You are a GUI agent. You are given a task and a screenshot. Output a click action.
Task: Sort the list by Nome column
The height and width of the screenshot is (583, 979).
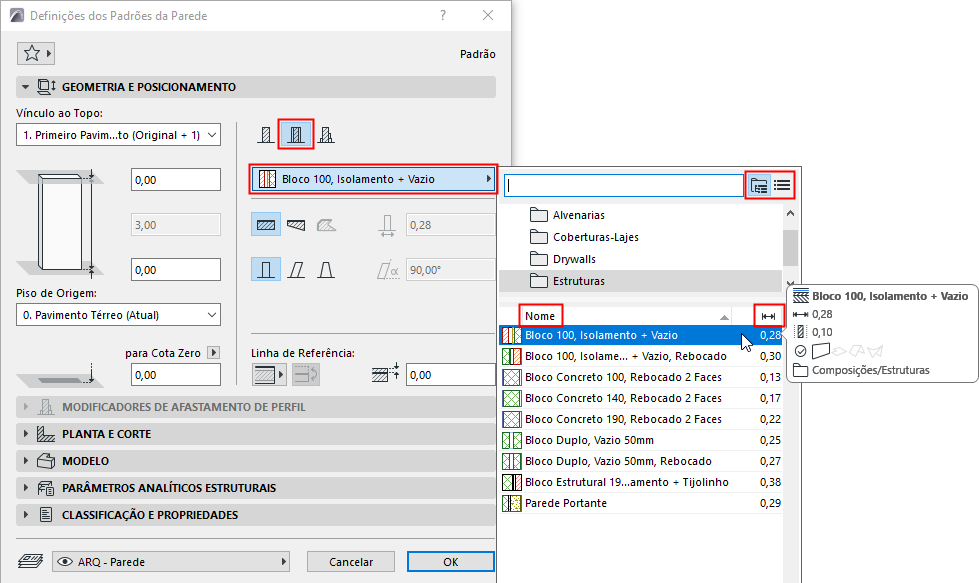click(540, 316)
